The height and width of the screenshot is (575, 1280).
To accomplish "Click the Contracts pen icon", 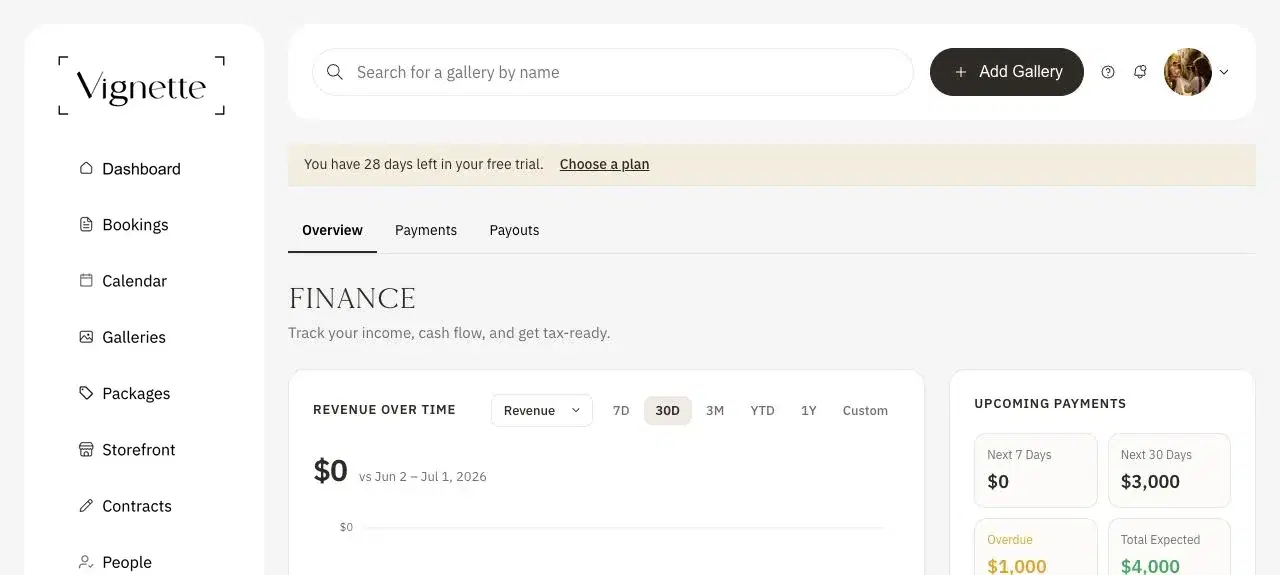I will point(86,505).
